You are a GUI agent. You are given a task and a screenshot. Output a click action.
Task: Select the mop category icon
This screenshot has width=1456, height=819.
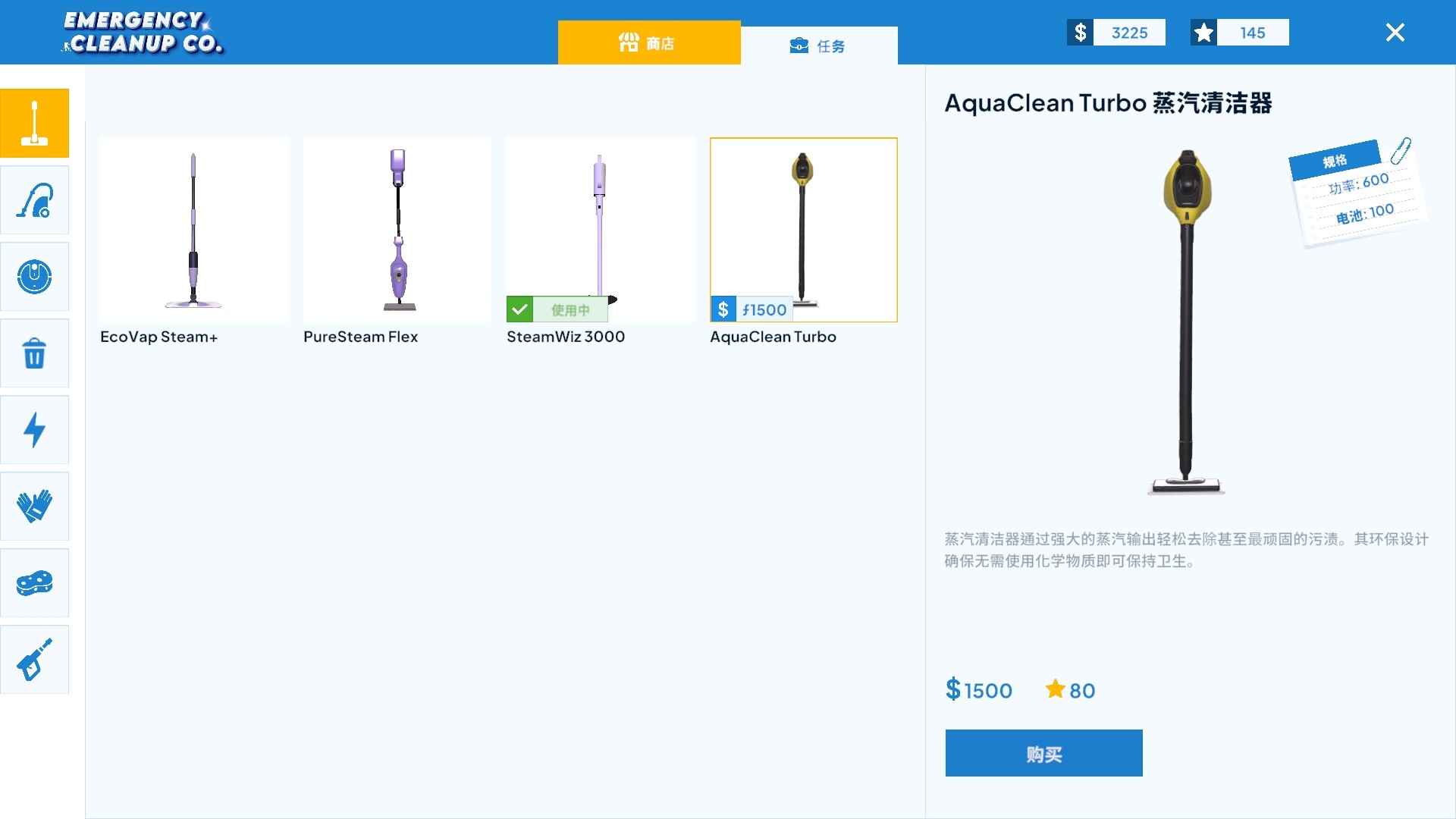[x=34, y=123]
